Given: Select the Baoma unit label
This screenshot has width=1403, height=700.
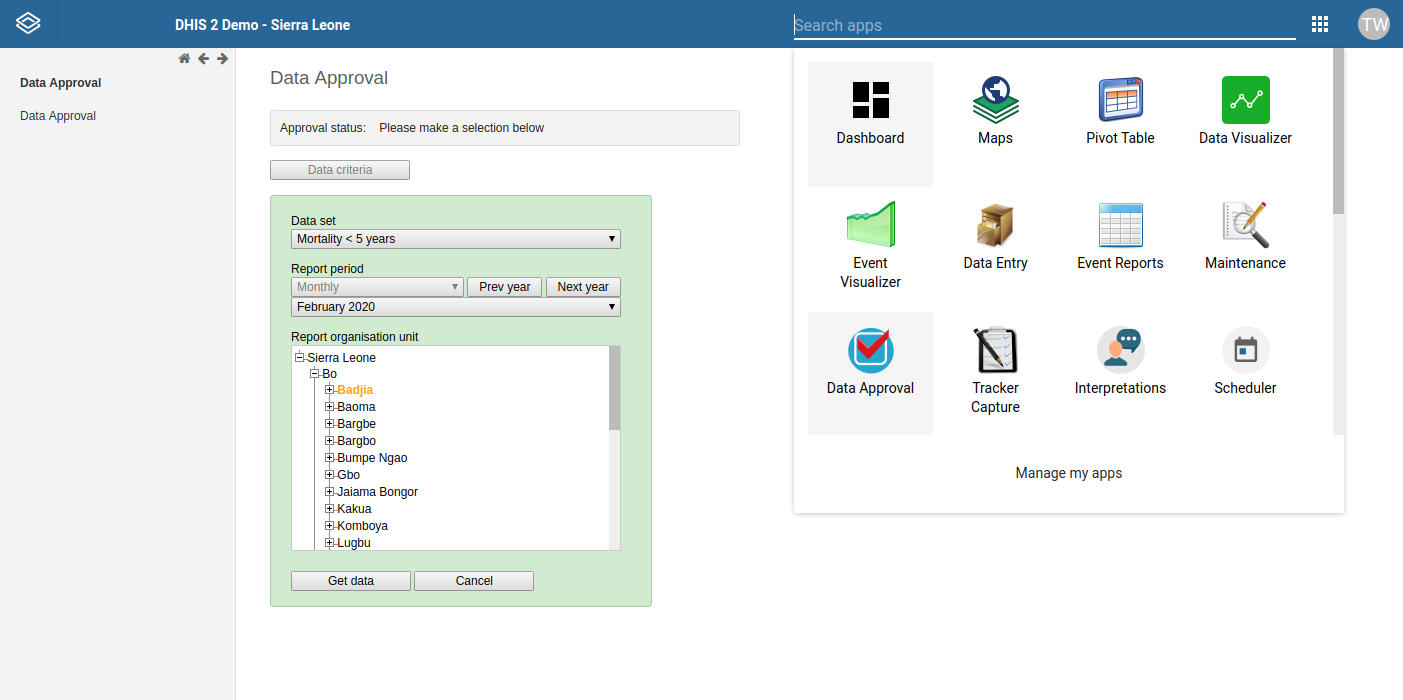Looking at the screenshot, I should pyautogui.click(x=357, y=407).
